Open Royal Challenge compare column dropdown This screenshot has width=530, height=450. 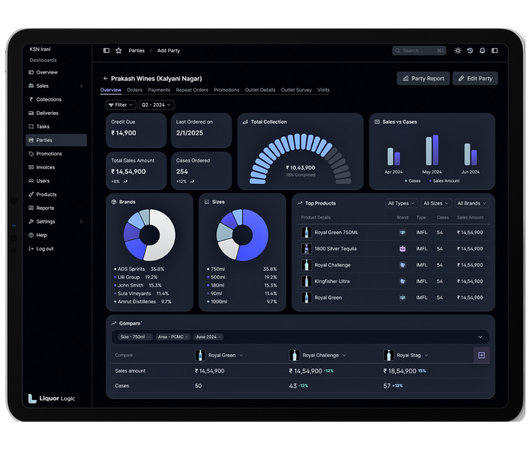[x=344, y=355]
